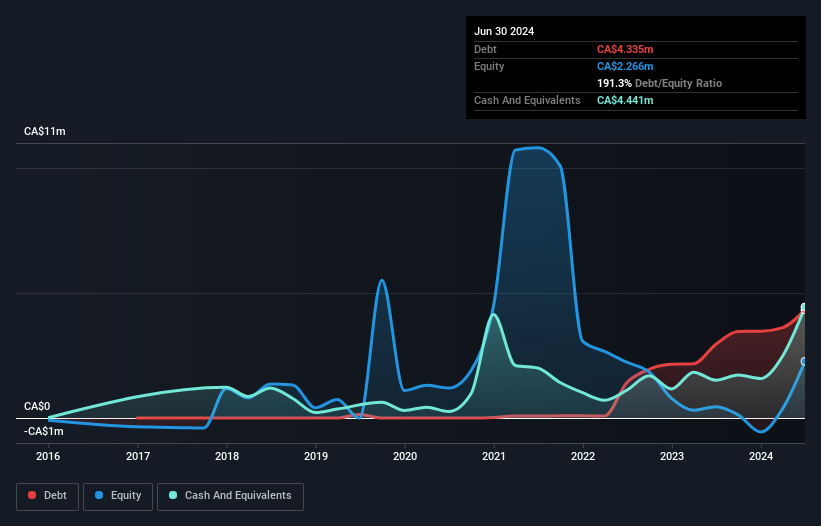Click the Cash And Equivalents tooltip label
The height and width of the screenshot is (526, 821).
pyautogui.click(x=527, y=100)
